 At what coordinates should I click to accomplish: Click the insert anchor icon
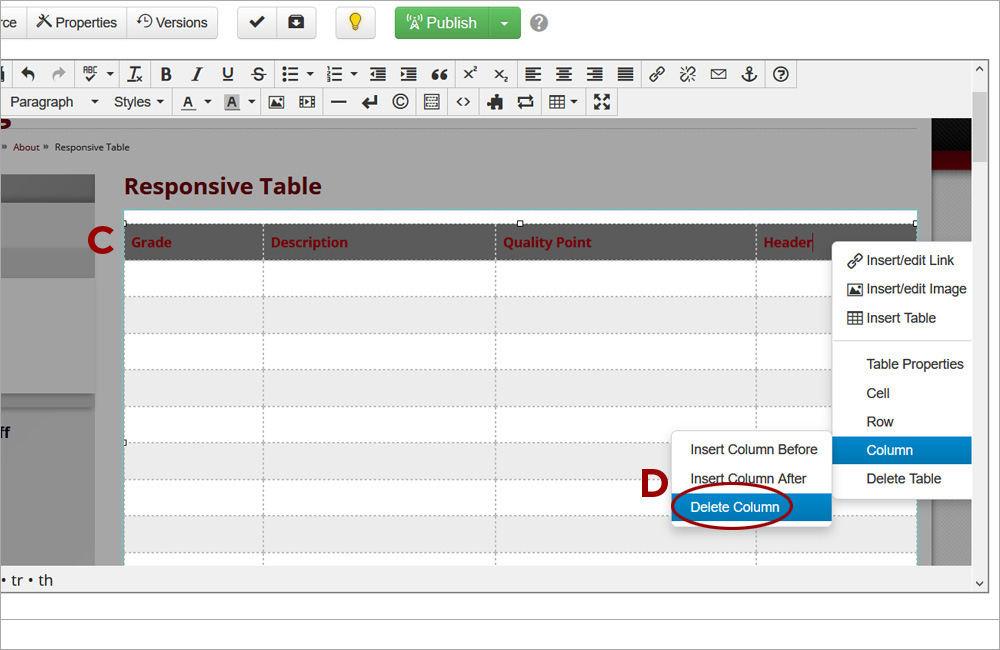coord(750,74)
